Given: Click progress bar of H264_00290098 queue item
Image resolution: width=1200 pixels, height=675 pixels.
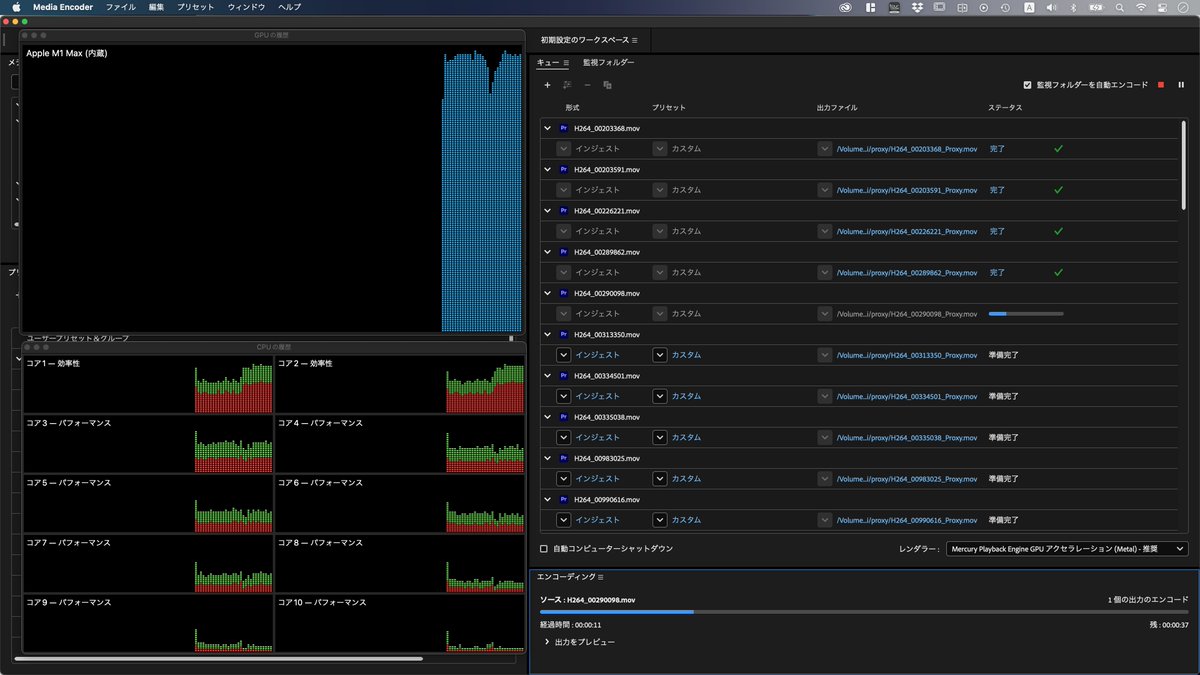Looking at the screenshot, I should [1026, 314].
